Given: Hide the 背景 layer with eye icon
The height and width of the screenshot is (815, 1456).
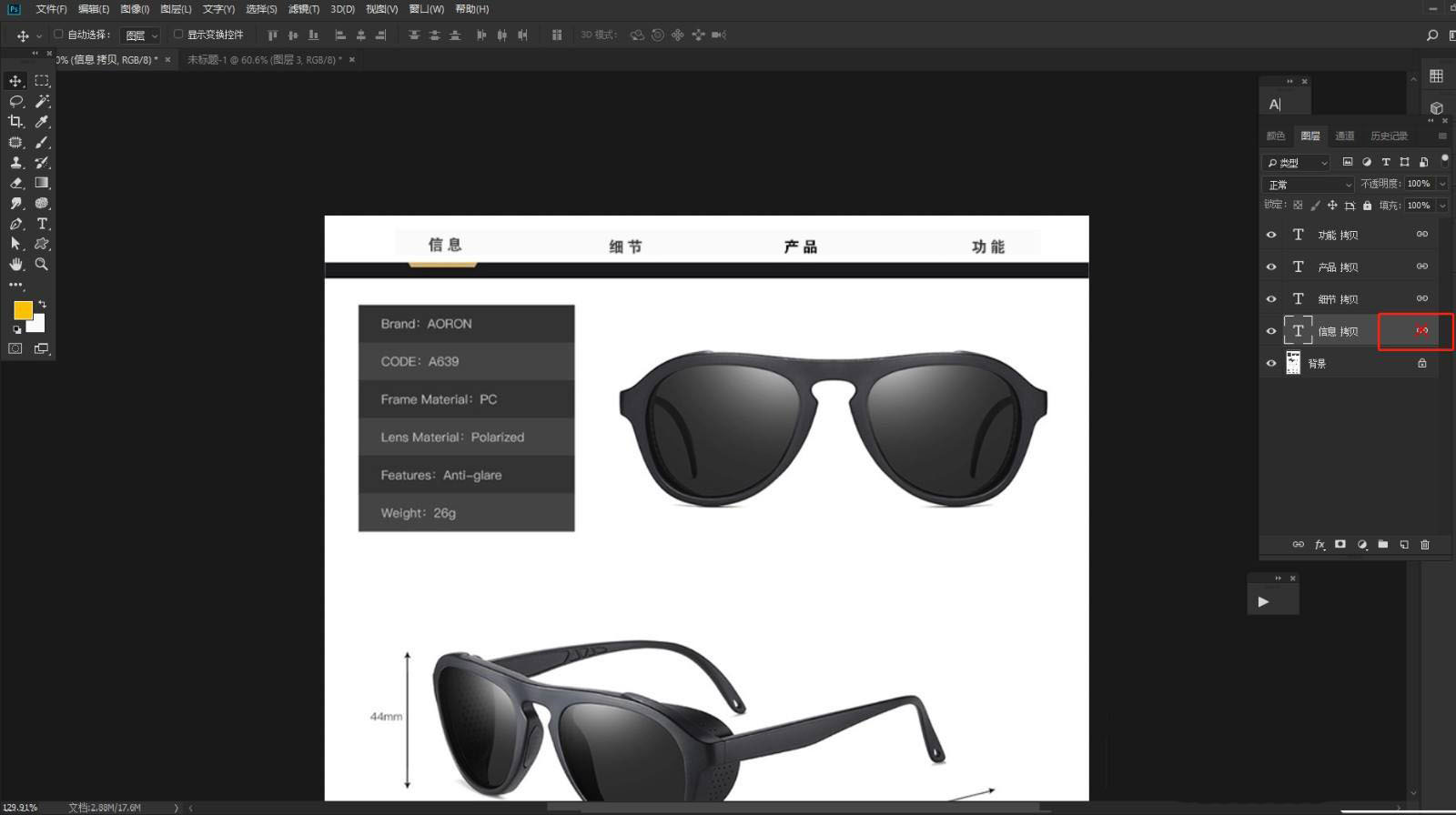Looking at the screenshot, I should click(1271, 363).
